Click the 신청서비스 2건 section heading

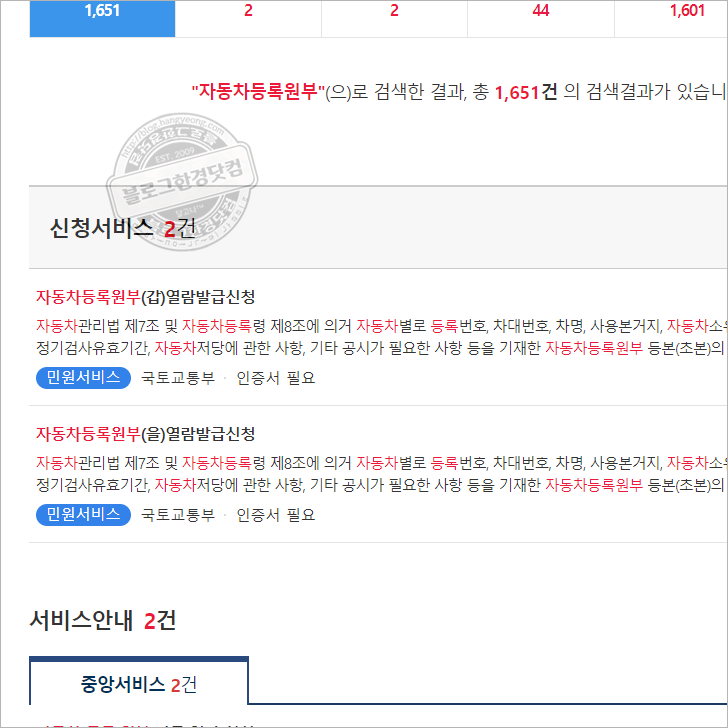click(123, 228)
